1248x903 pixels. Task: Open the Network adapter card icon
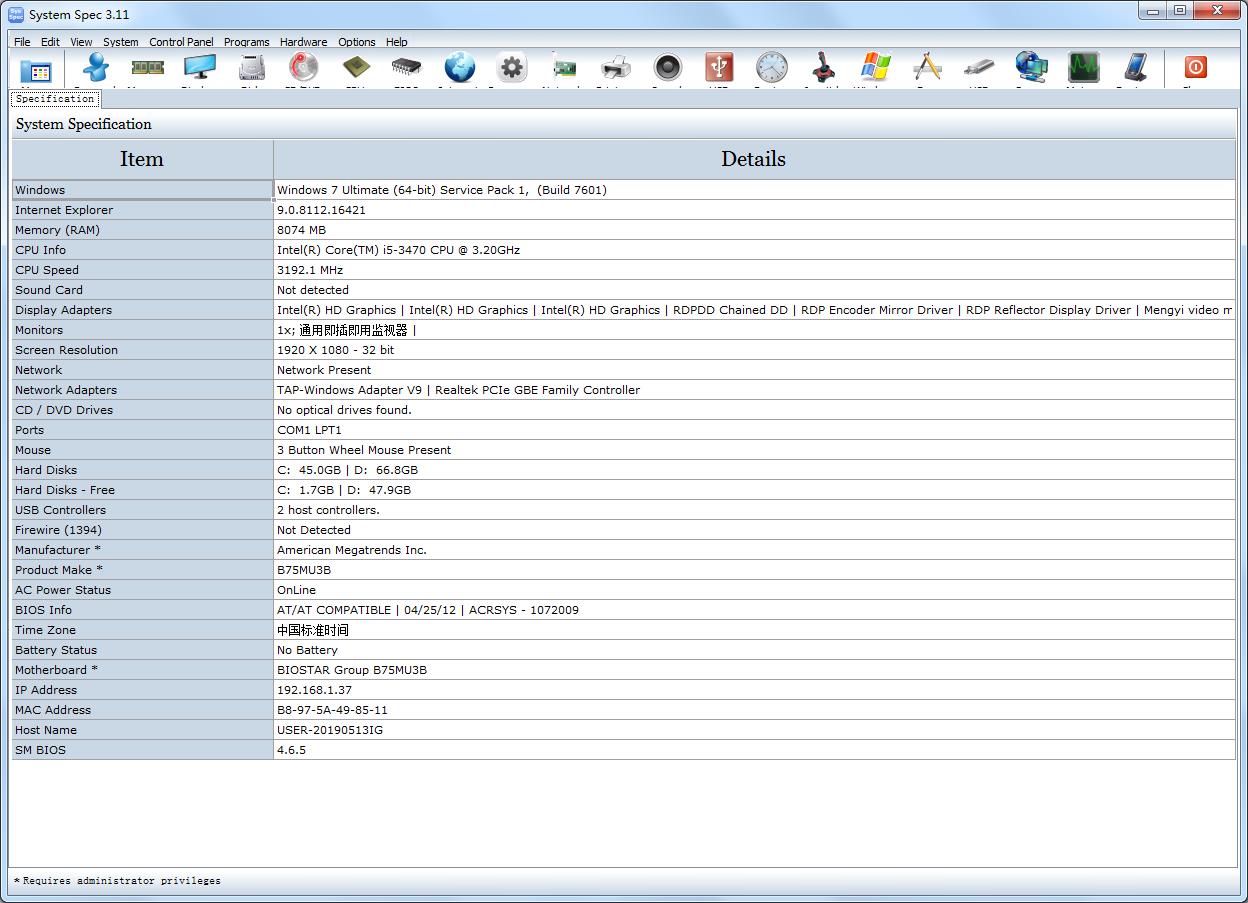(564, 68)
